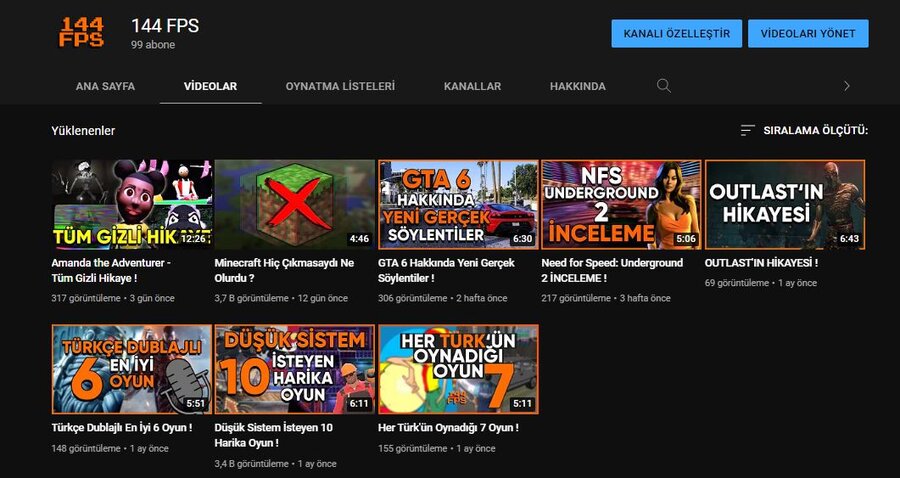Open the Minecraft grass block thumbnail
Viewport: 900px width, 478px height.
click(294, 204)
